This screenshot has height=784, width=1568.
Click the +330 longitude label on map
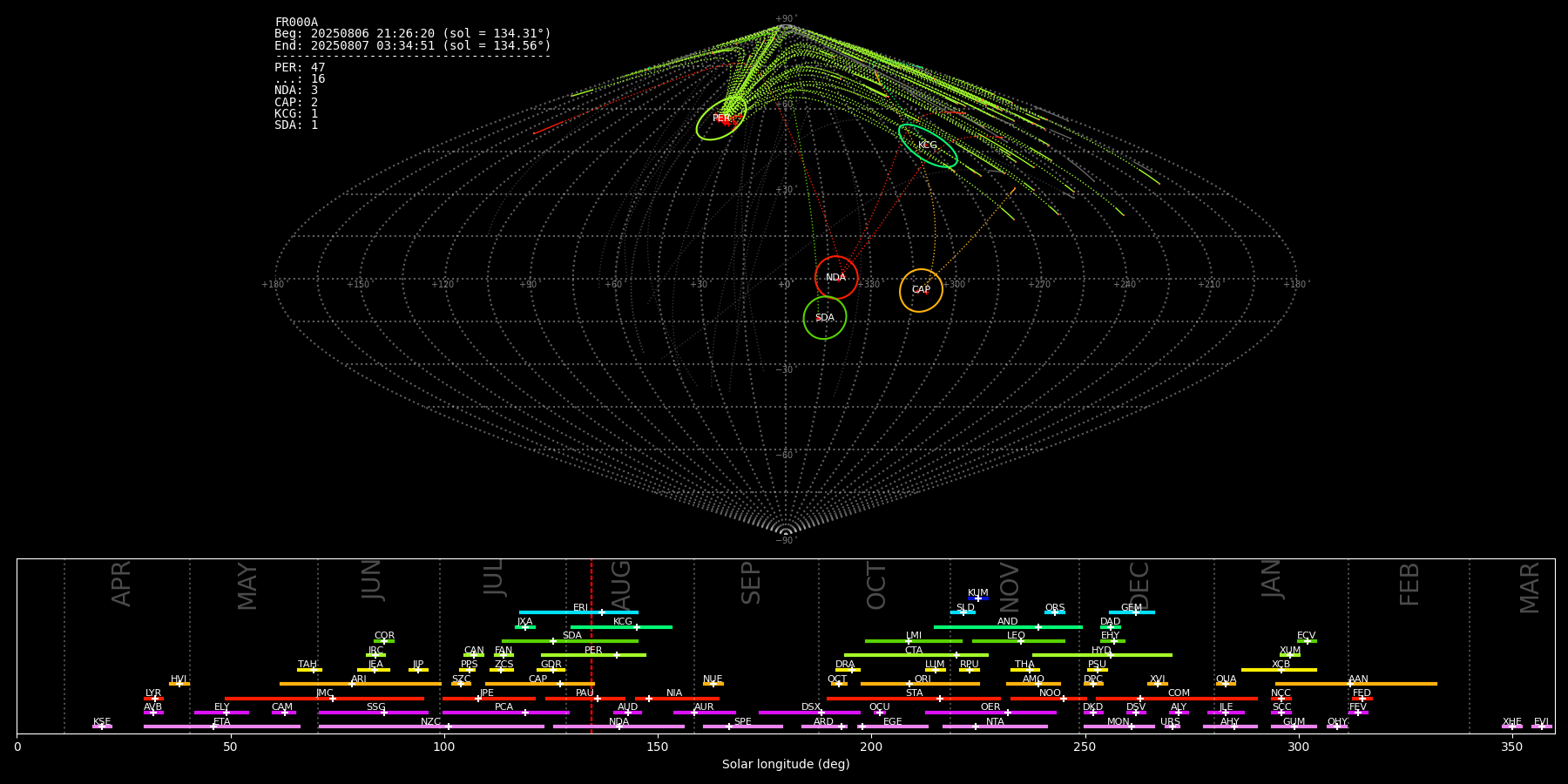pos(868,285)
